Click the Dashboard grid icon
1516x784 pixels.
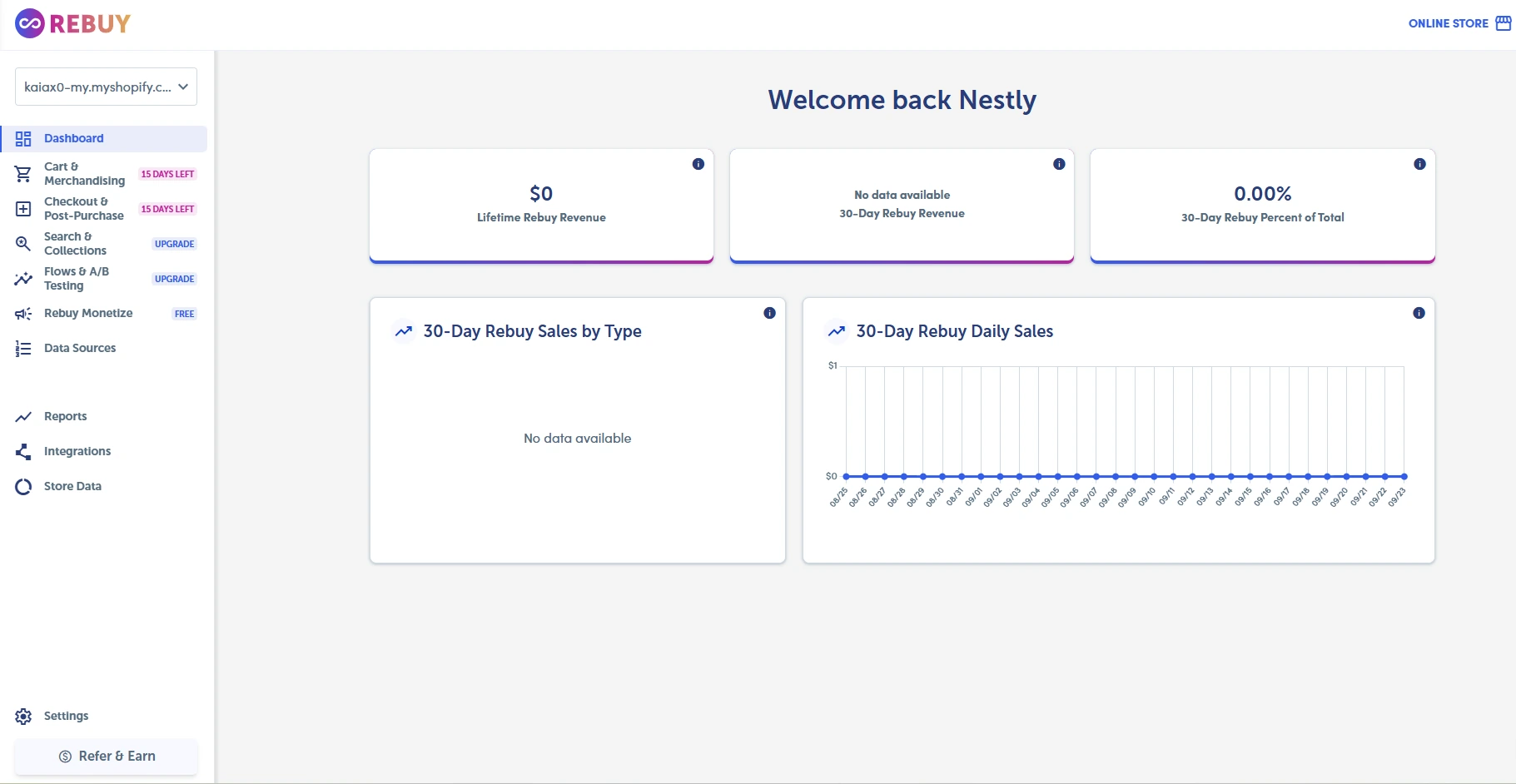coord(23,139)
